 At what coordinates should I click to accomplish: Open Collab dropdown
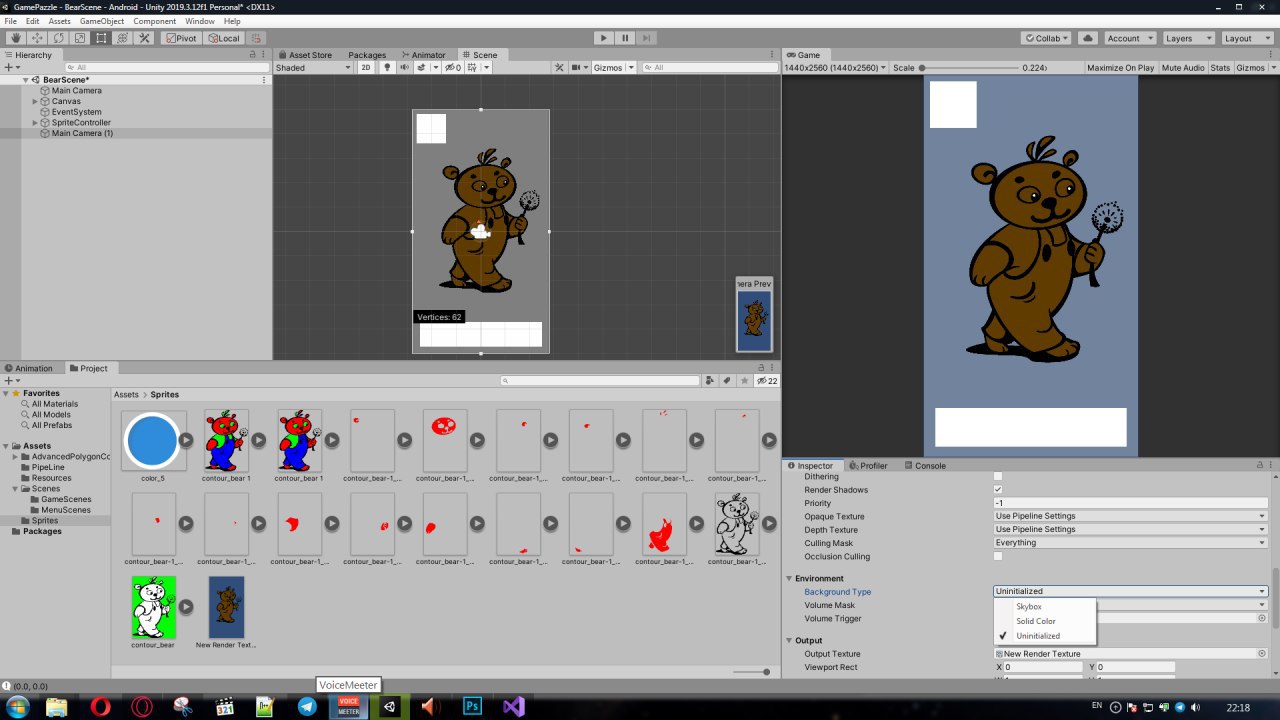(1046, 38)
